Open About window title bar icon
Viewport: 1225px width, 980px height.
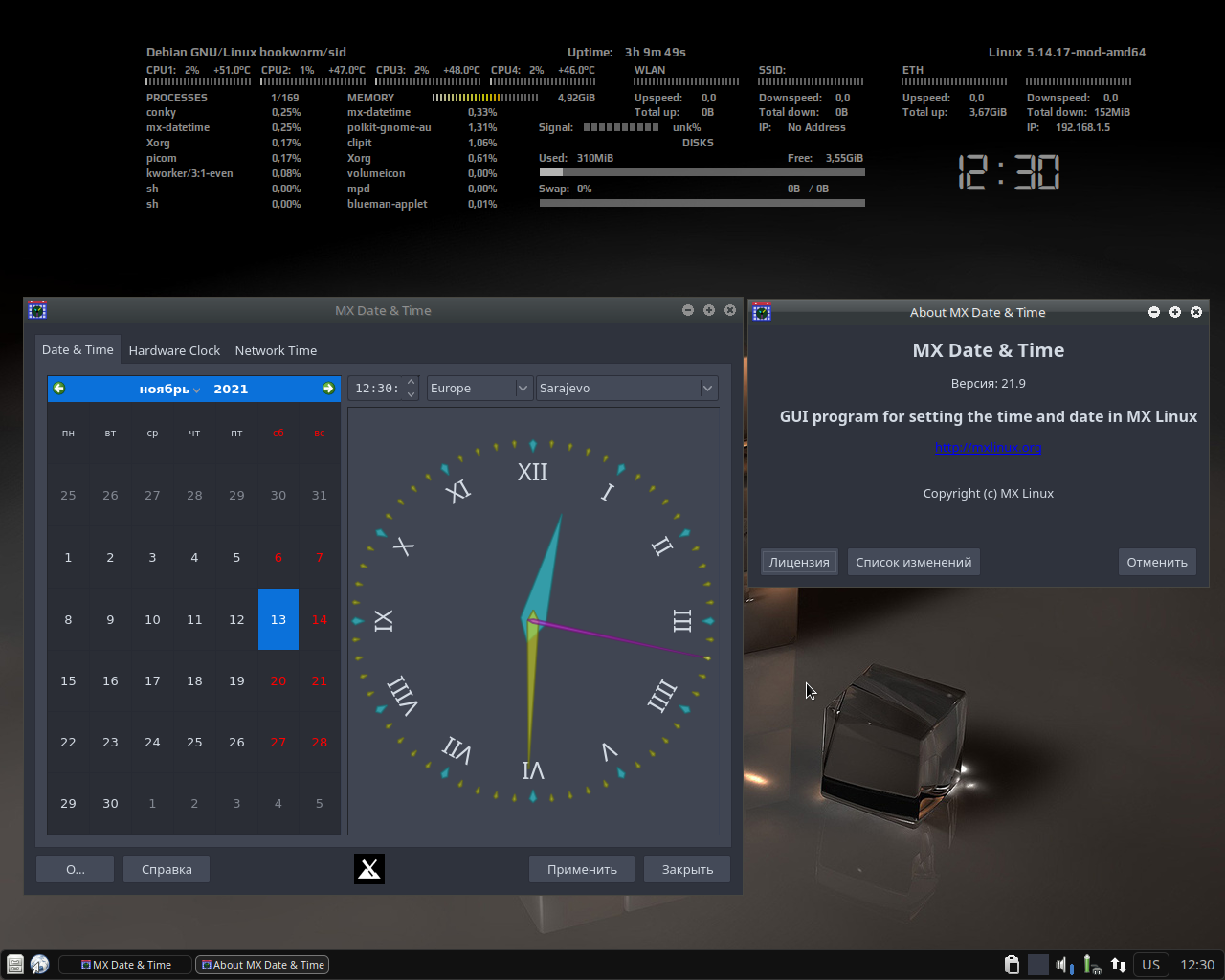pyautogui.click(x=762, y=312)
